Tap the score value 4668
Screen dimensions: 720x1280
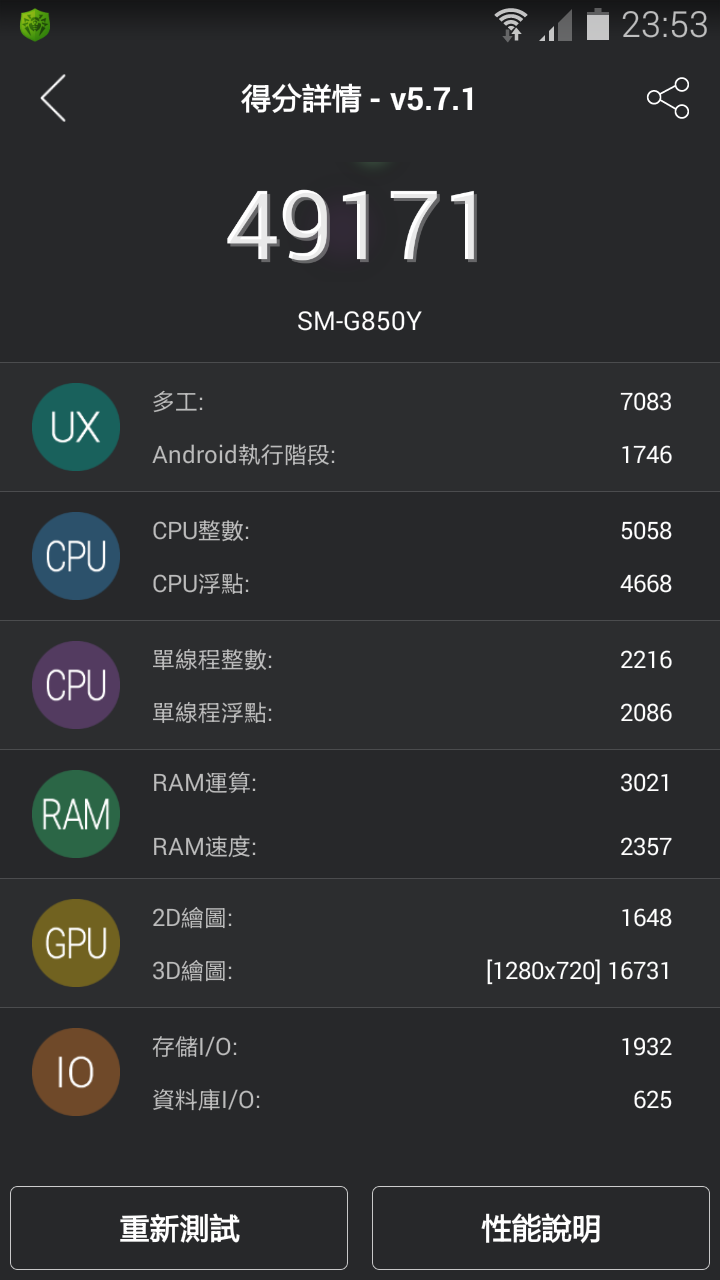pyautogui.click(x=646, y=584)
